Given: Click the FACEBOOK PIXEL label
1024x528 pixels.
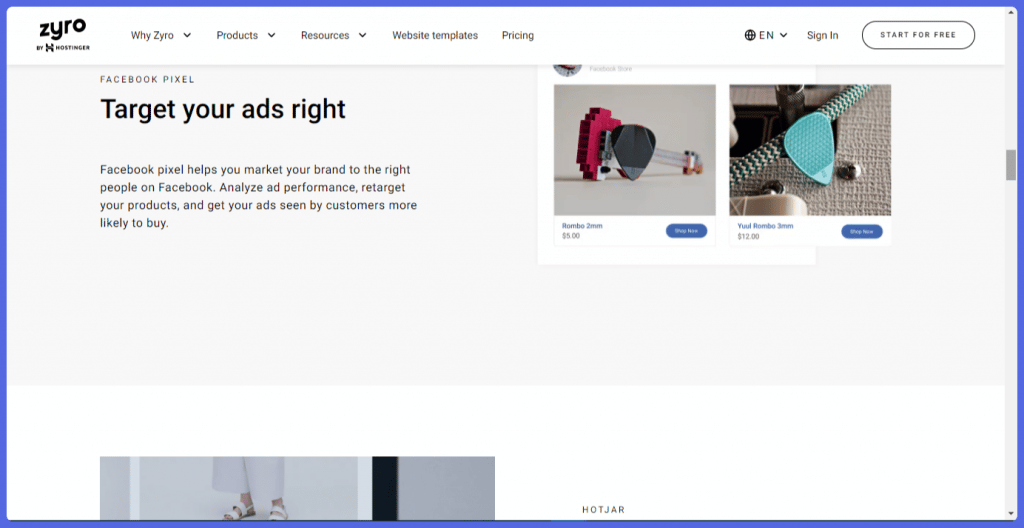Looking at the screenshot, I should [148, 80].
